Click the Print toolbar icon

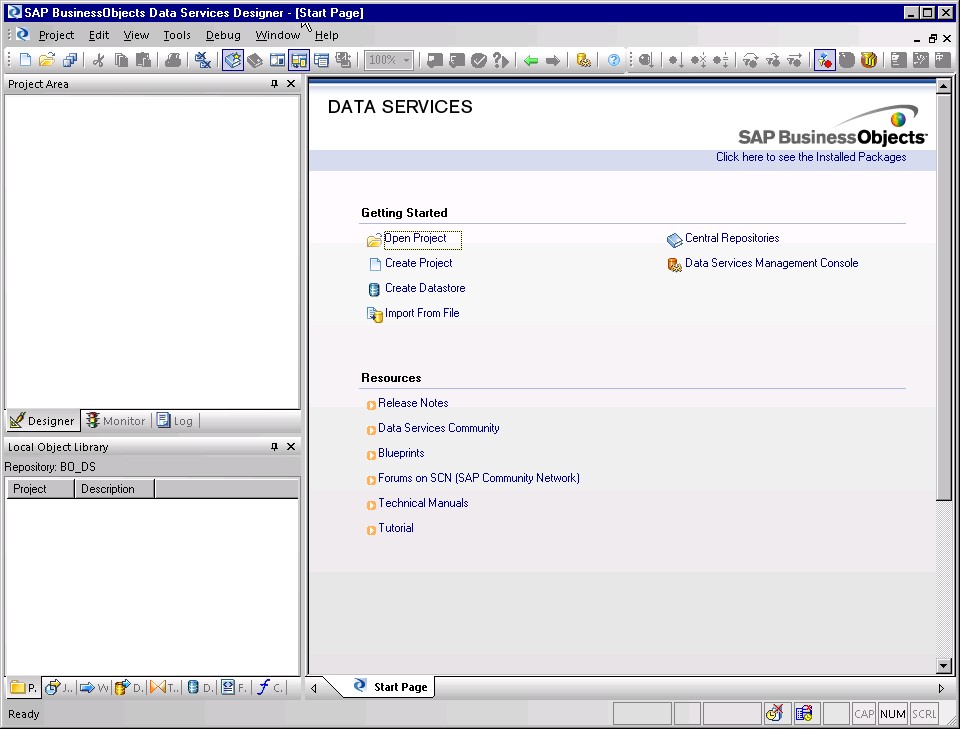pos(175,60)
